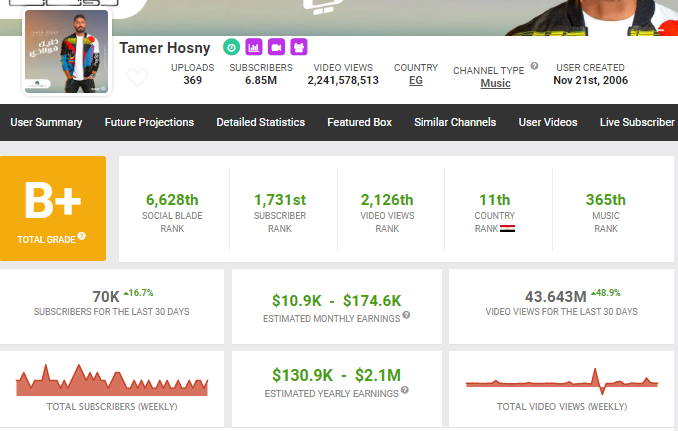
Task: Click the purple bar chart icon
Action: coord(253,47)
